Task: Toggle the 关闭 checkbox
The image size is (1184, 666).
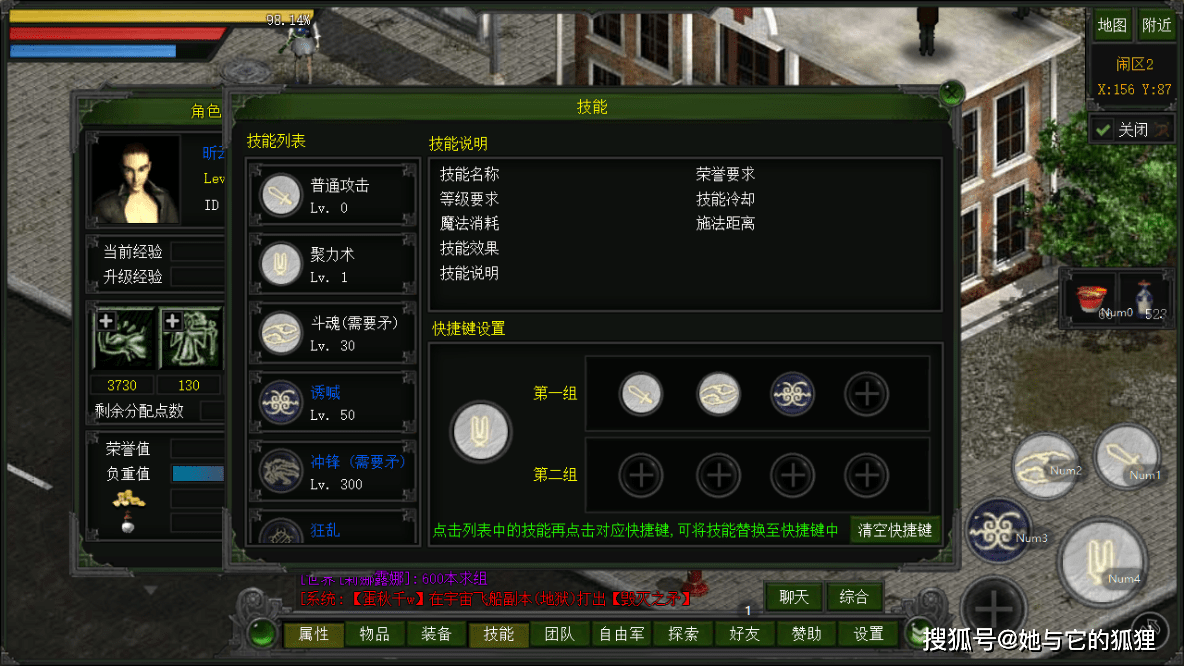Action: [x=1103, y=130]
